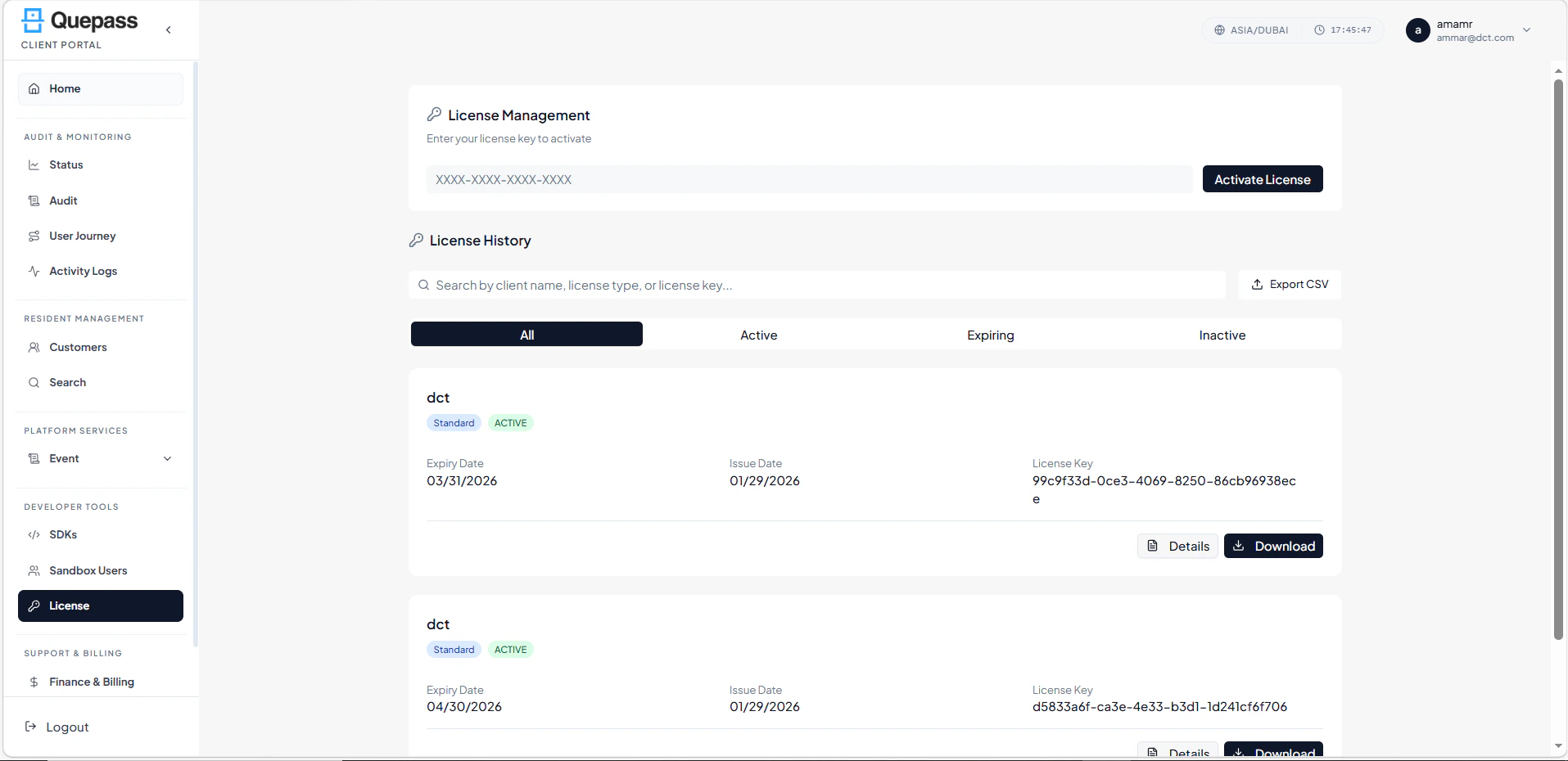
Task: Click the key icon beside License Management
Action: [x=434, y=115]
